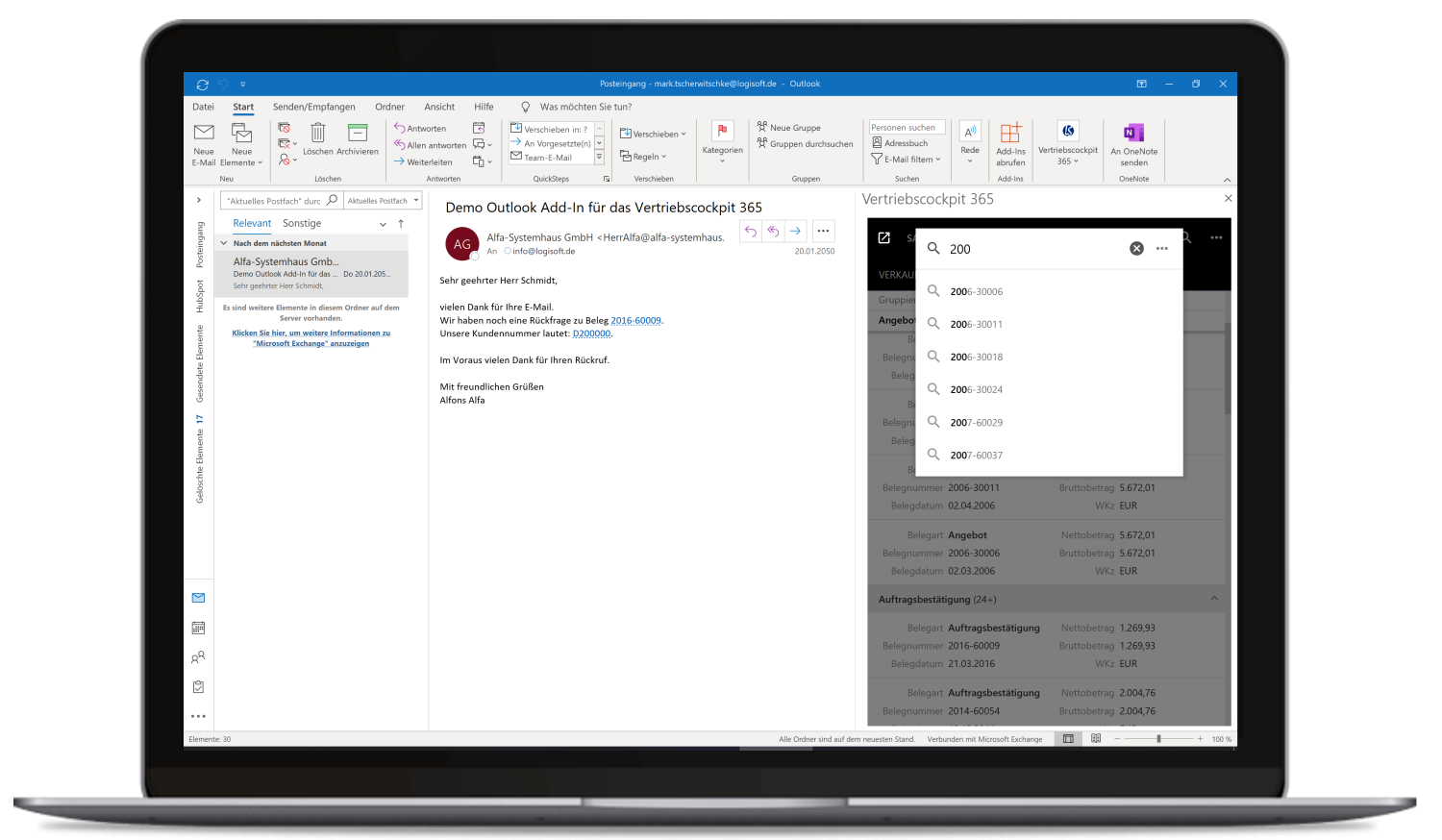
Task: Collapse the ribbon with the chevron
Action: click(x=1227, y=180)
